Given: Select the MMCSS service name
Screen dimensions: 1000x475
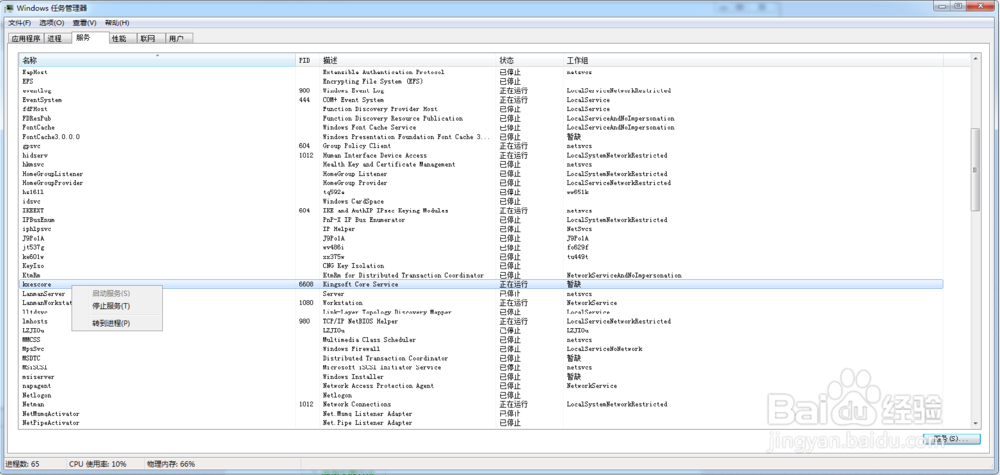Looking at the screenshot, I should point(31,340).
